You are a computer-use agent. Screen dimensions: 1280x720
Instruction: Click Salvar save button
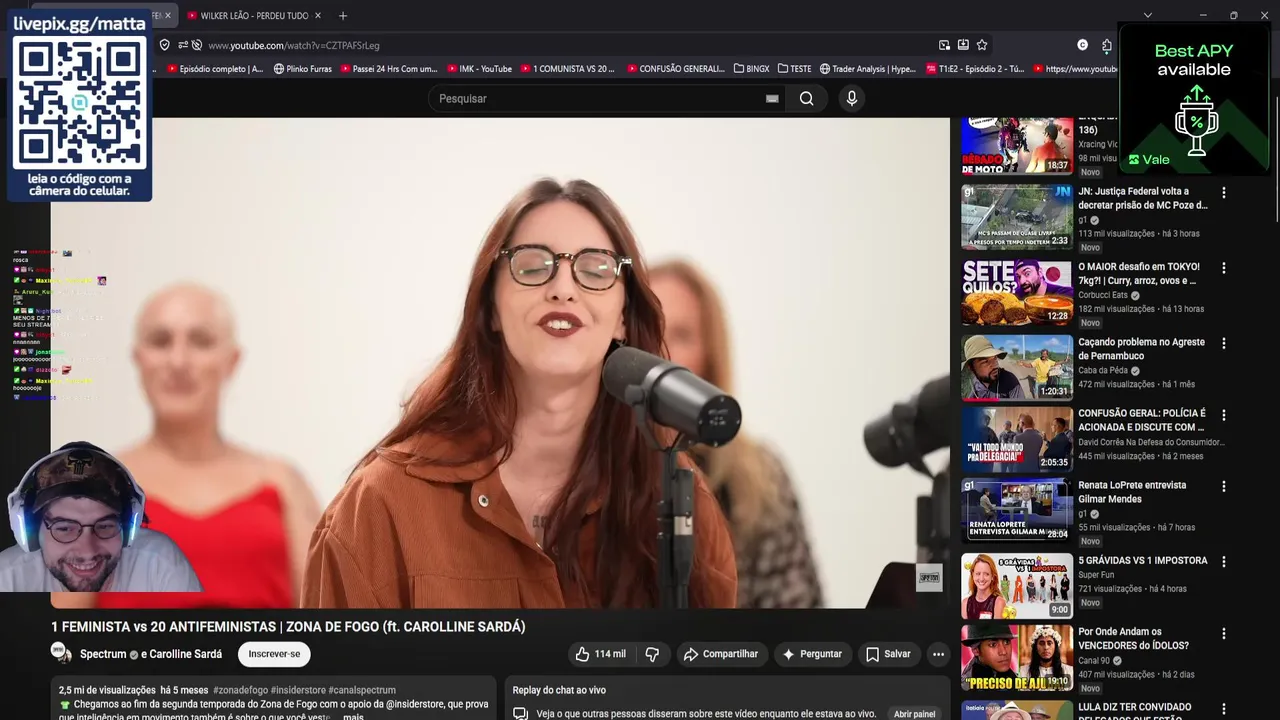tap(888, 654)
